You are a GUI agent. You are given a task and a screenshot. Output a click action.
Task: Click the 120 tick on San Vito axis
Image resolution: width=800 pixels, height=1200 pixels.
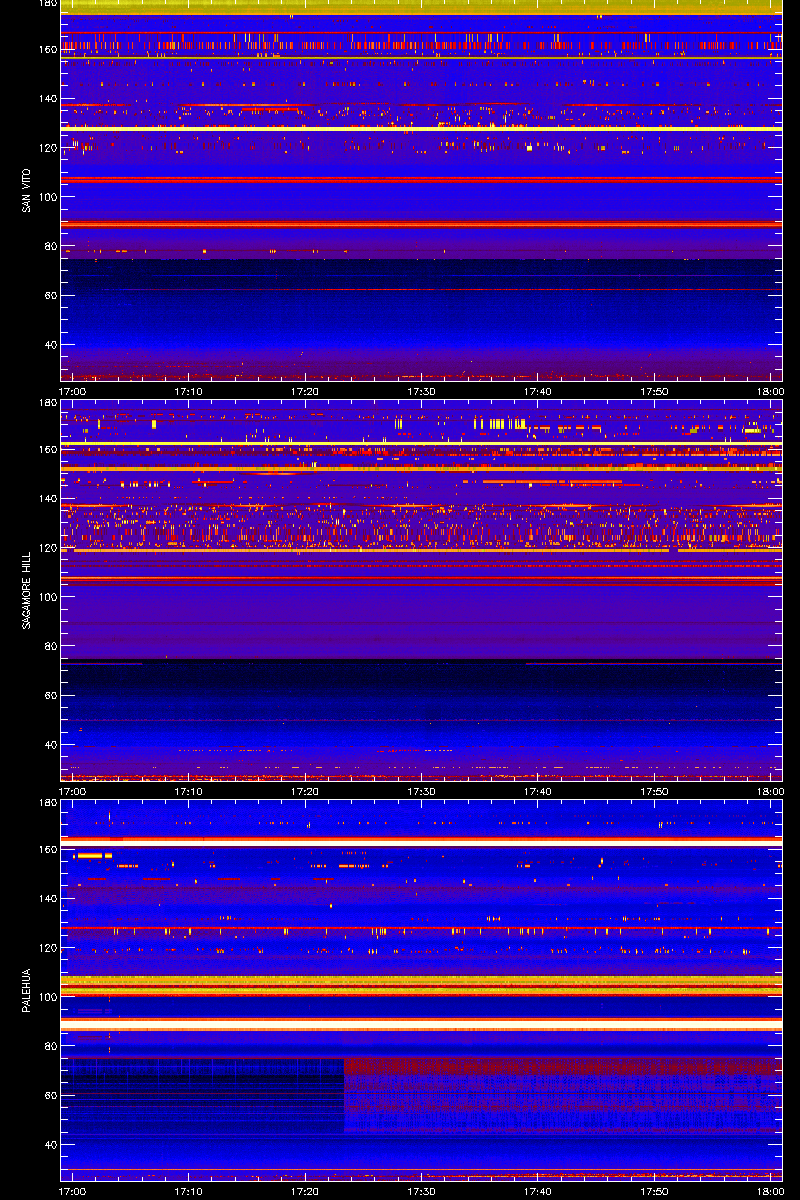click(x=47, y=147)
